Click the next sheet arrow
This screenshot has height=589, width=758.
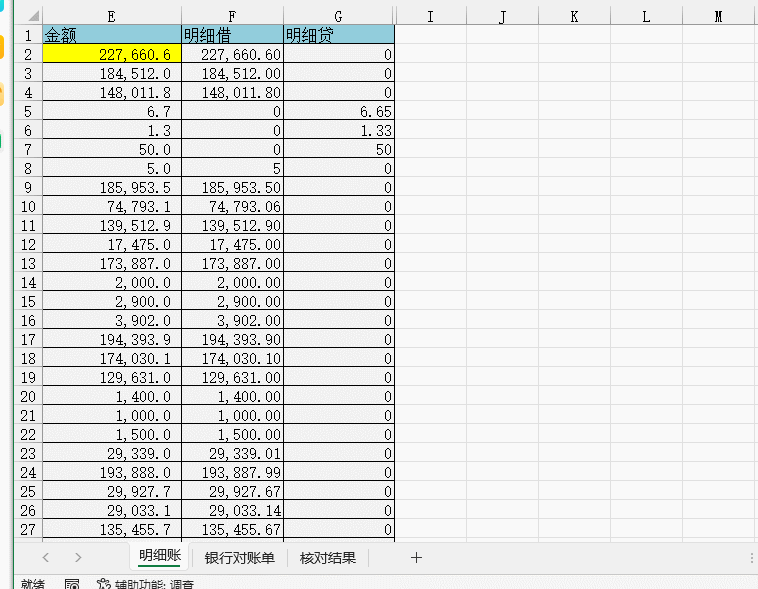[x=78, y=558]
